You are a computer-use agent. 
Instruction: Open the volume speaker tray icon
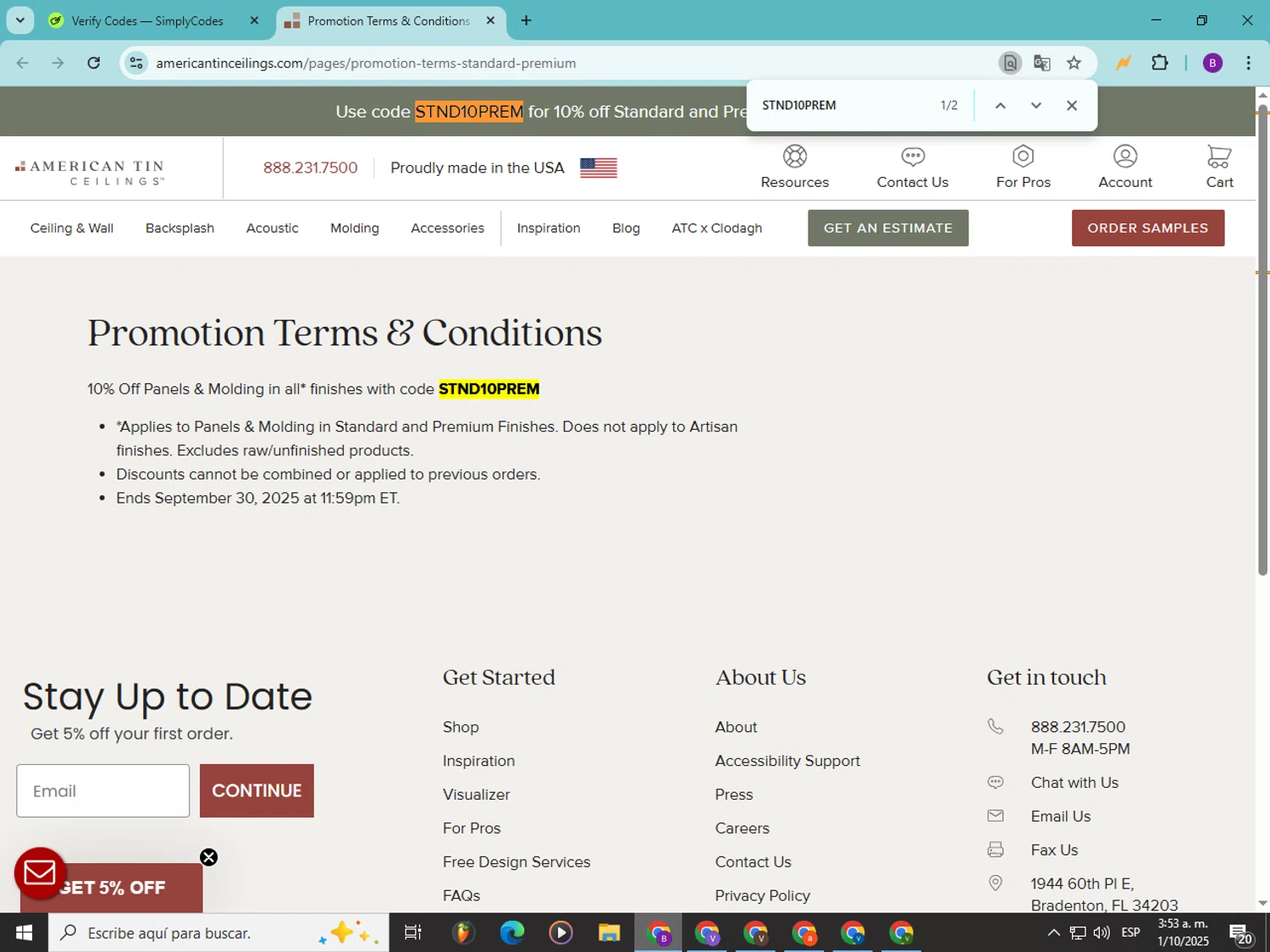click(1102, 933)
